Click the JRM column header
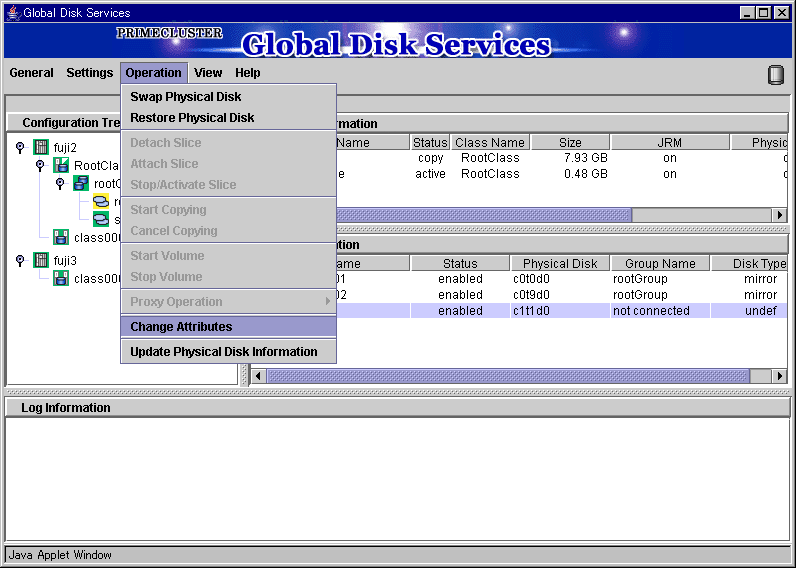 (x=670, y=142)
